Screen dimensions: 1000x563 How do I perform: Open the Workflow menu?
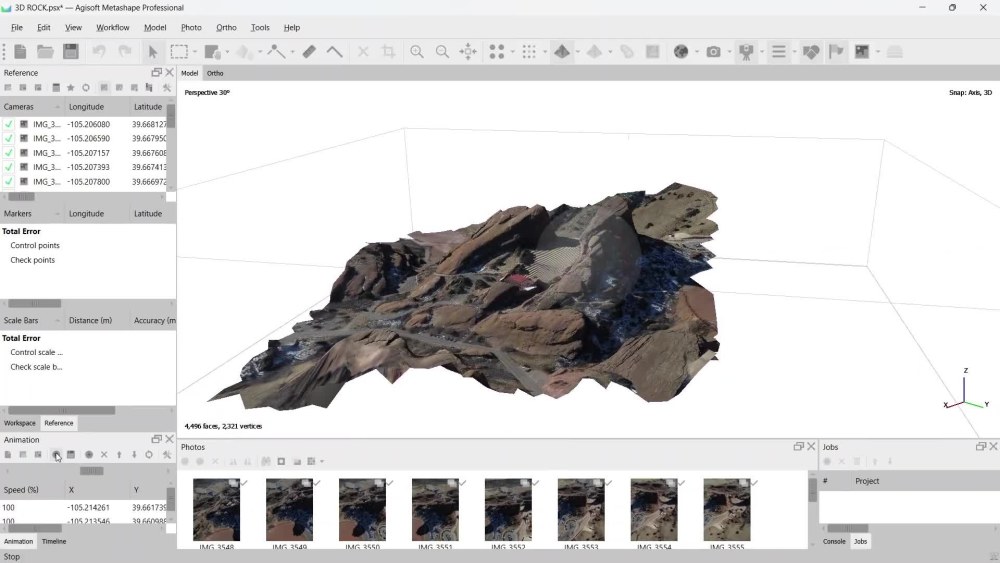(x=112, y=27)
